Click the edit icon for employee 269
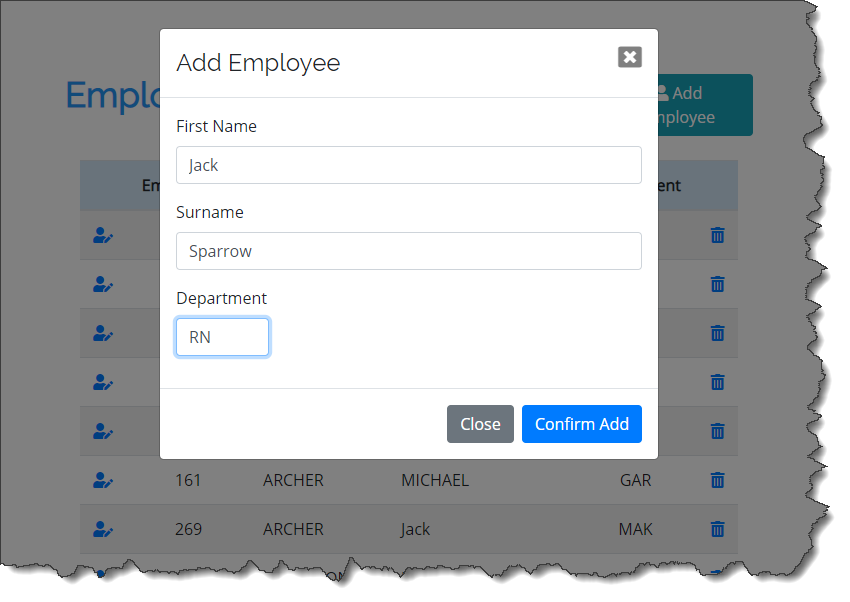 click(x=103, y=529)
